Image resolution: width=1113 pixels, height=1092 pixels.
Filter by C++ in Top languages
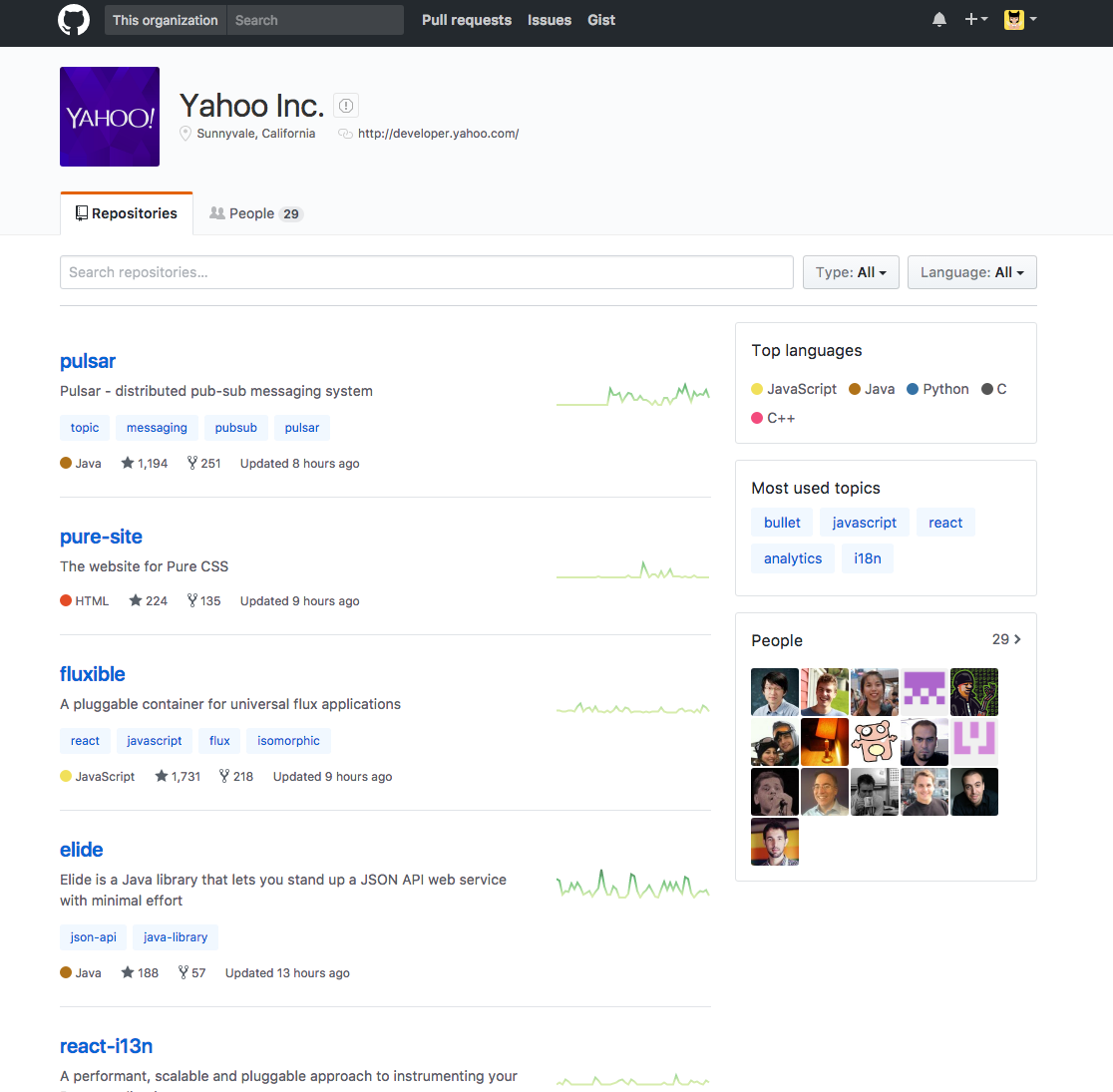[773, 418]
